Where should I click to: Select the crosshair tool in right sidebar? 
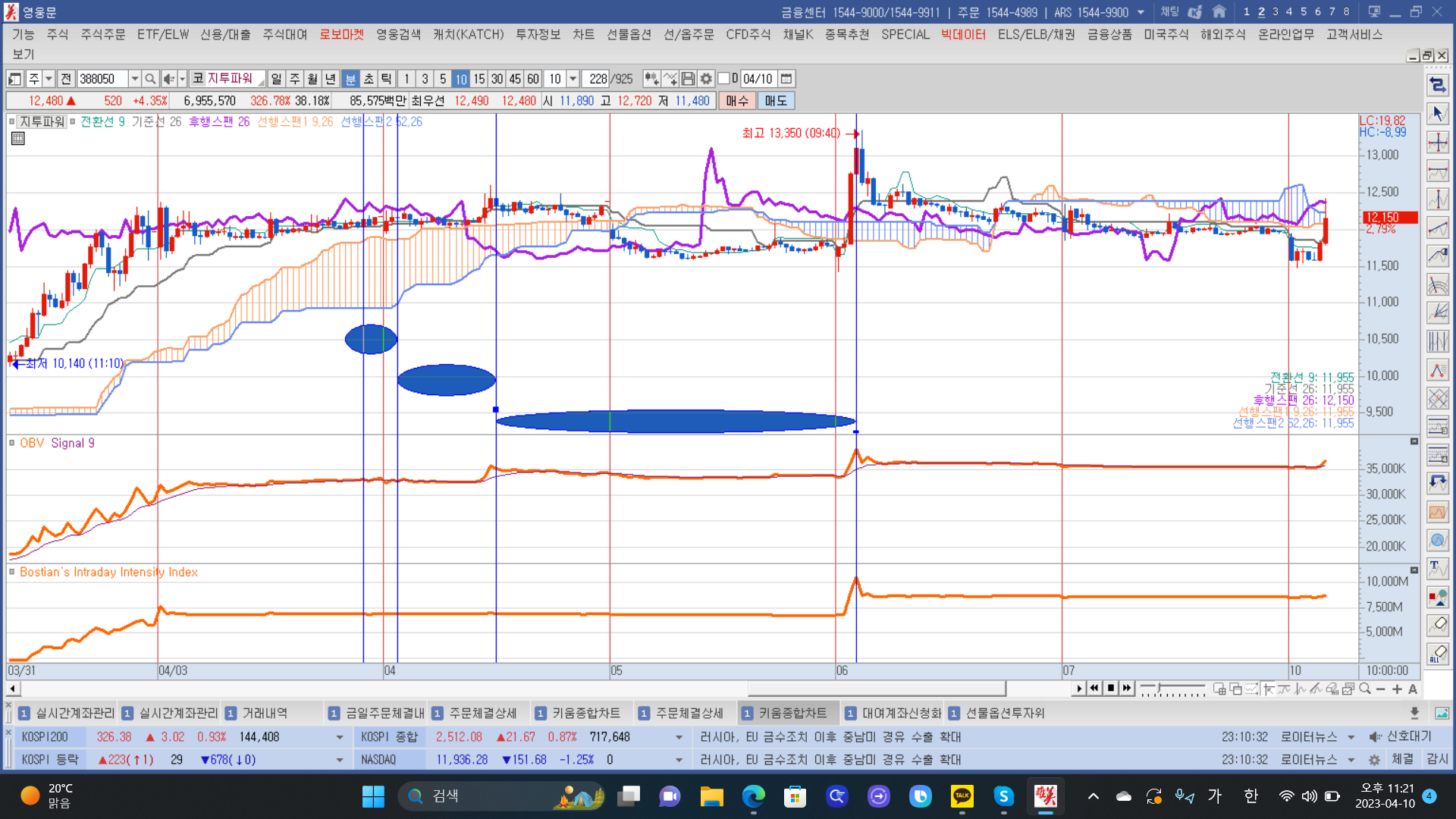(x=1437, y=143)
